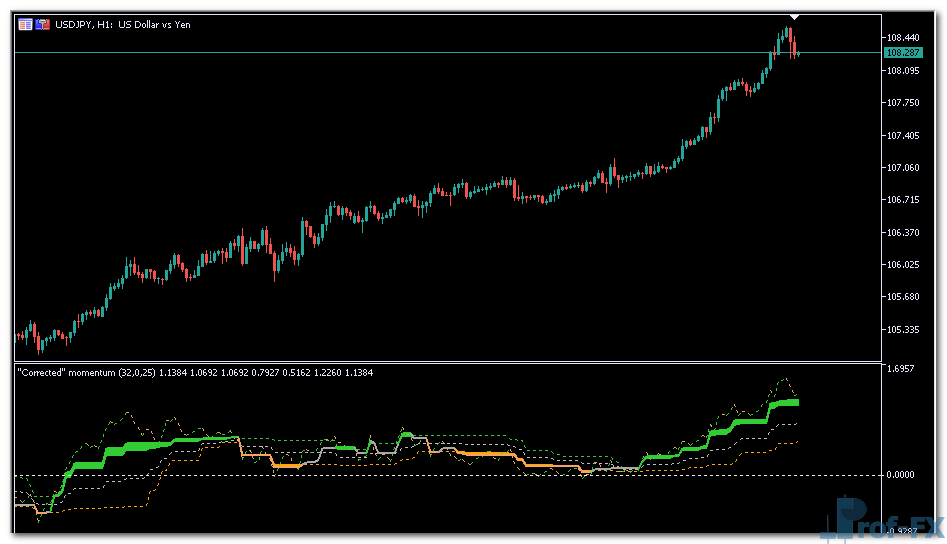Viewport: 947px width, 544px height.
Task: Click the 1.6957 indicator scale value
Action: tap(902, 370)
